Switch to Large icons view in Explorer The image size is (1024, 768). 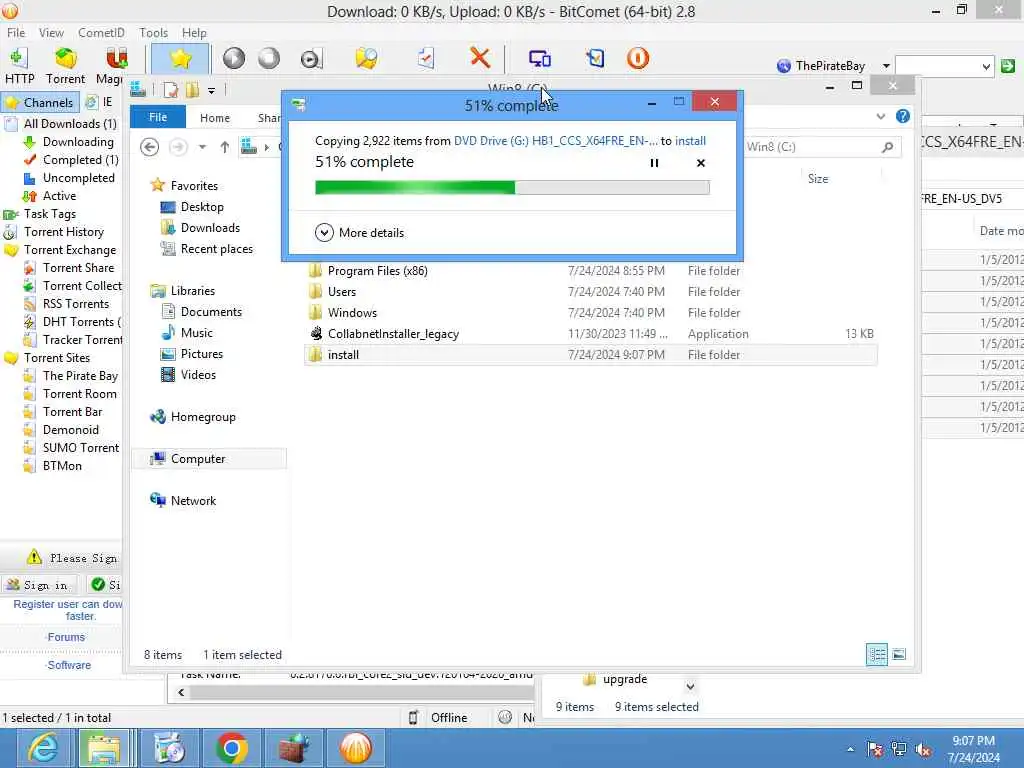[x=899, y=654]
